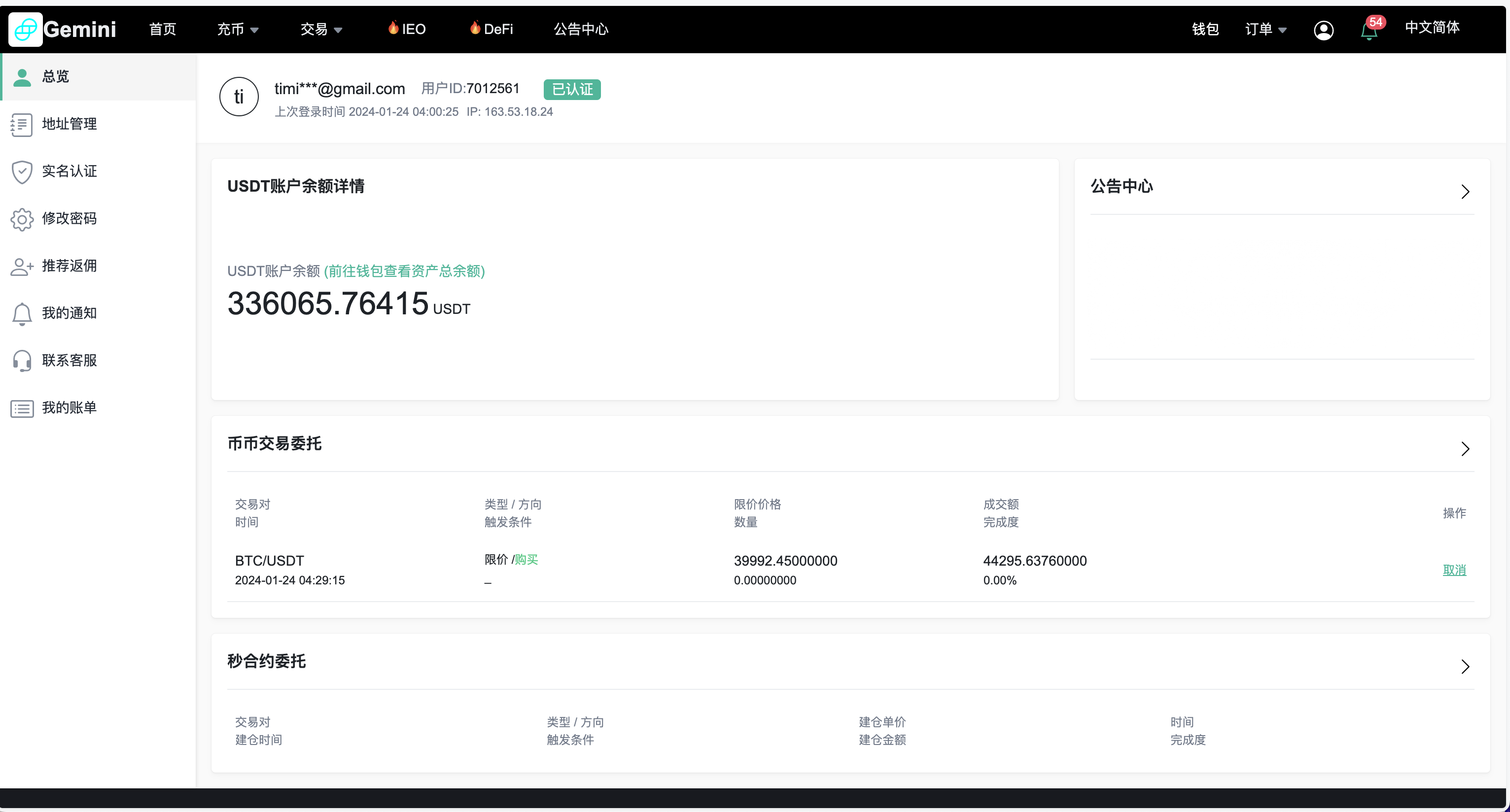Click the Gemini logo icon
The width and height of the screenshot is (1510, 812).
coord(26,29)
